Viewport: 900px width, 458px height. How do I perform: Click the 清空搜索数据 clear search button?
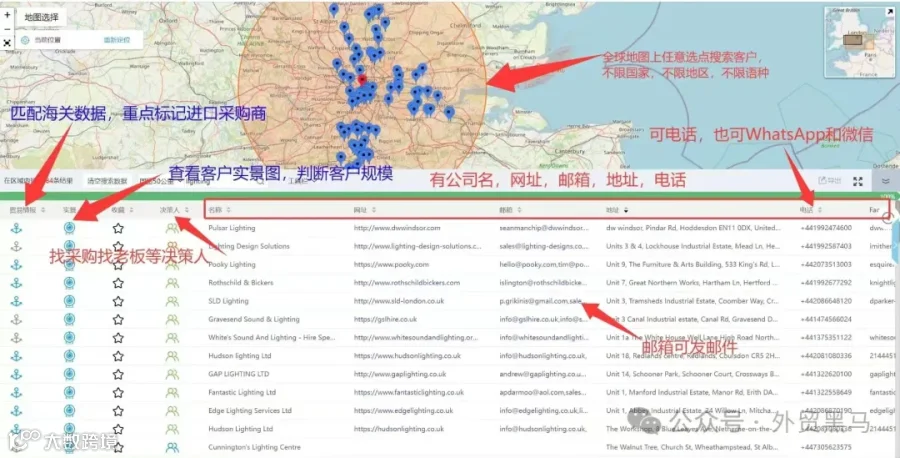pyautogui.click(x=107, y=181)
